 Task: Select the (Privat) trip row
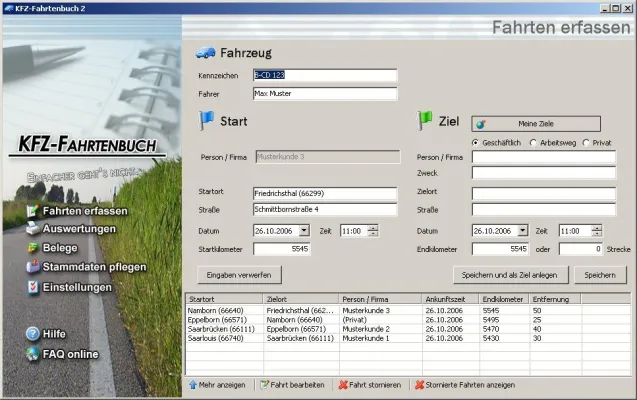coord(408,320)
